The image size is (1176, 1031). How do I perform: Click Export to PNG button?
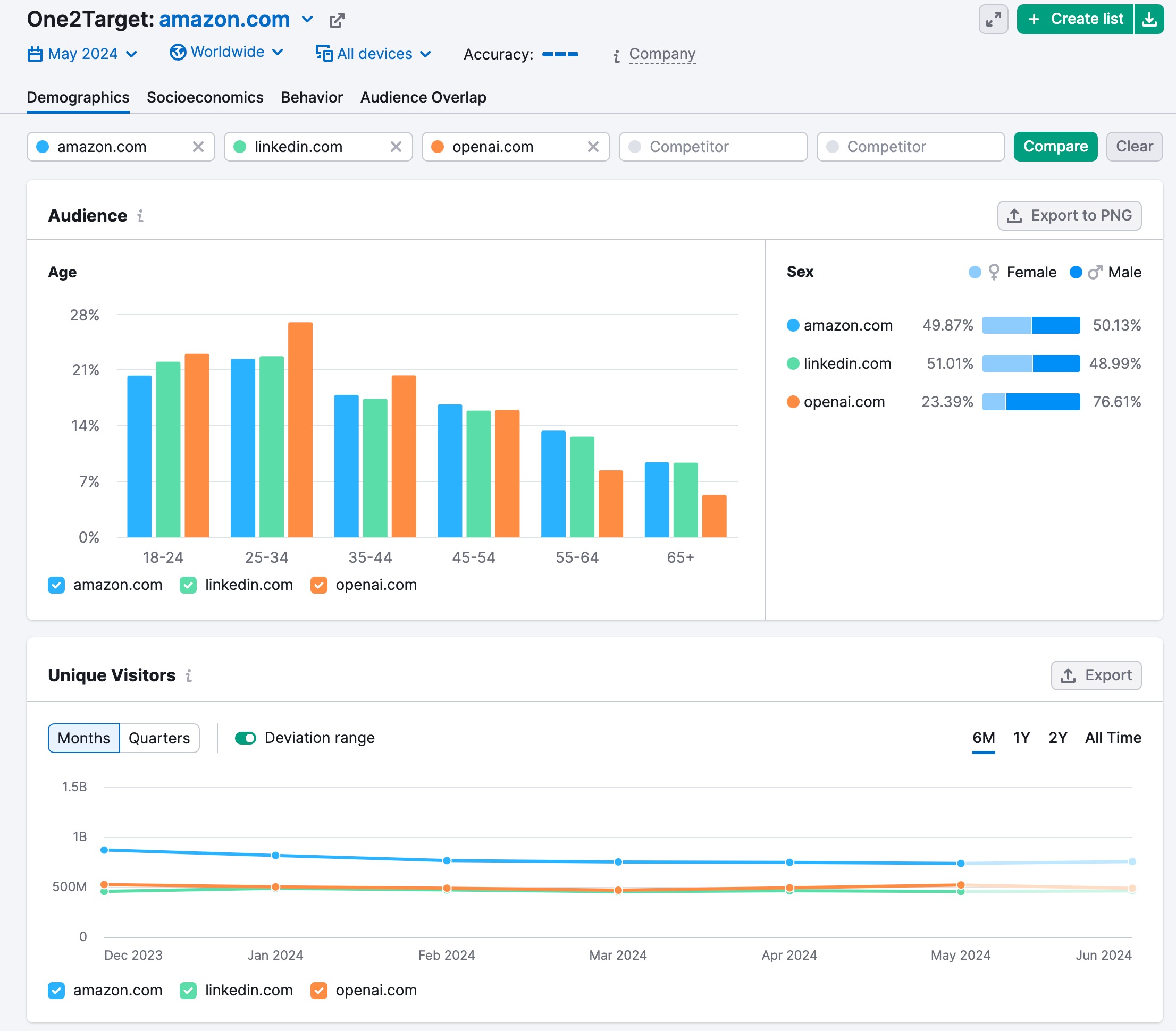(1069, 216)
